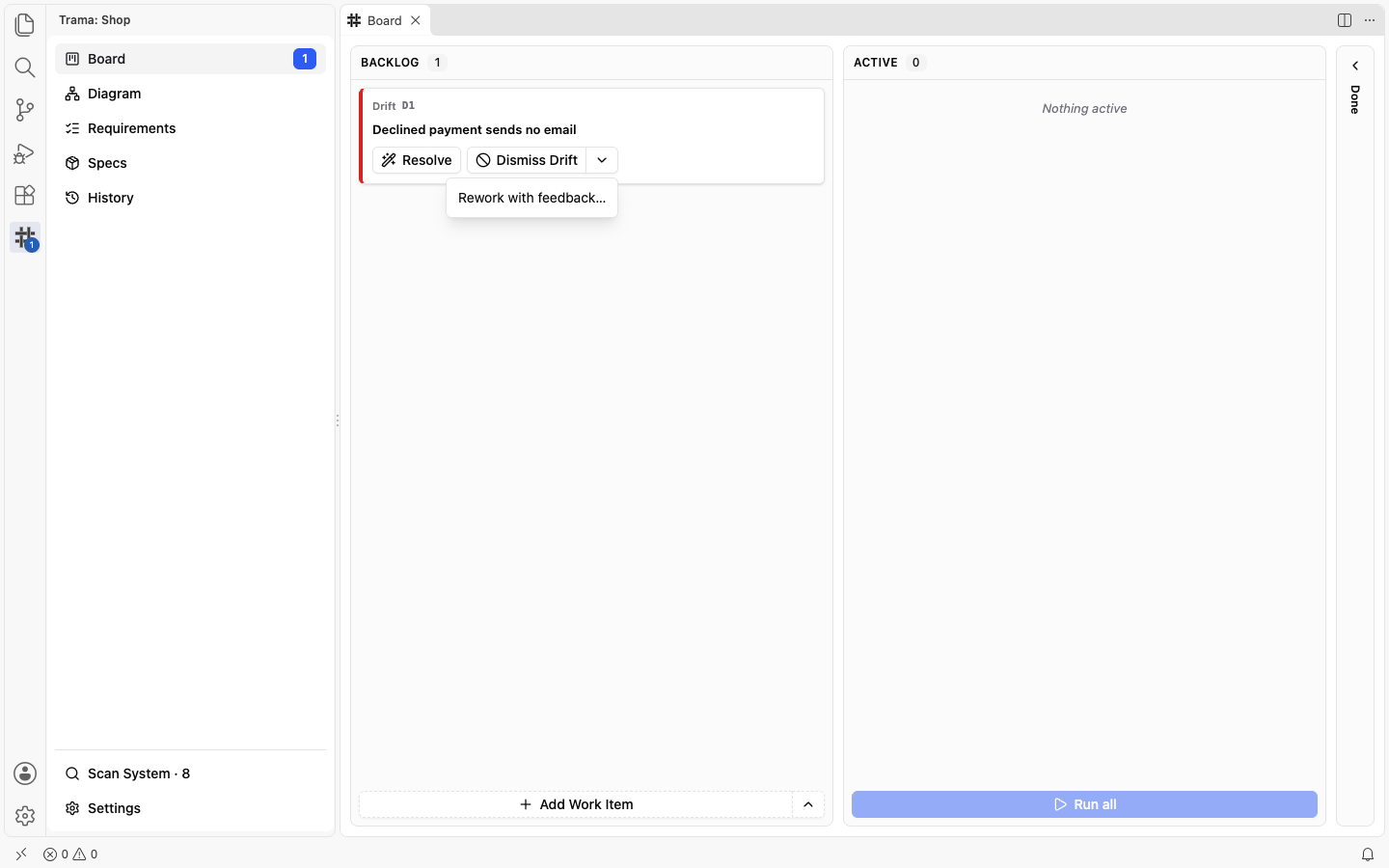Viewport: 1389px width, 868px height.
Task: Open Source Control branch icon
Action: tap(25, 110)
